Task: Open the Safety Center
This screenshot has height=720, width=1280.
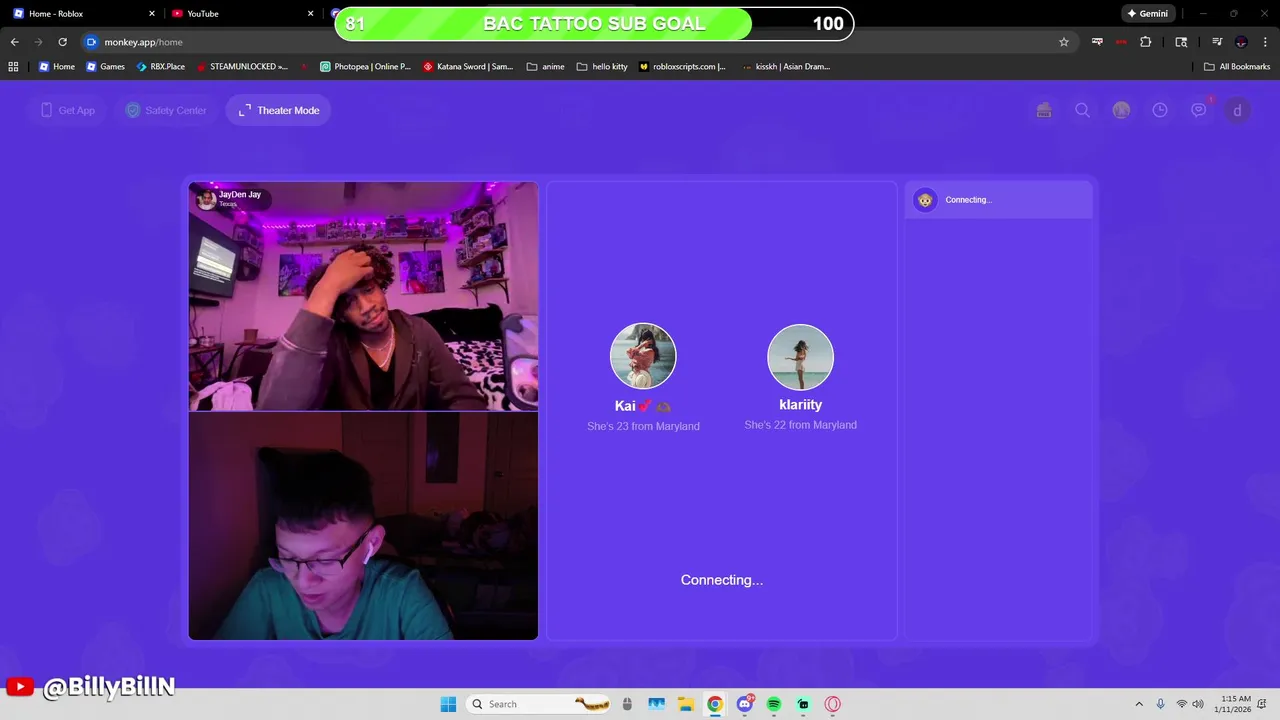Action: tap(165, 110)
